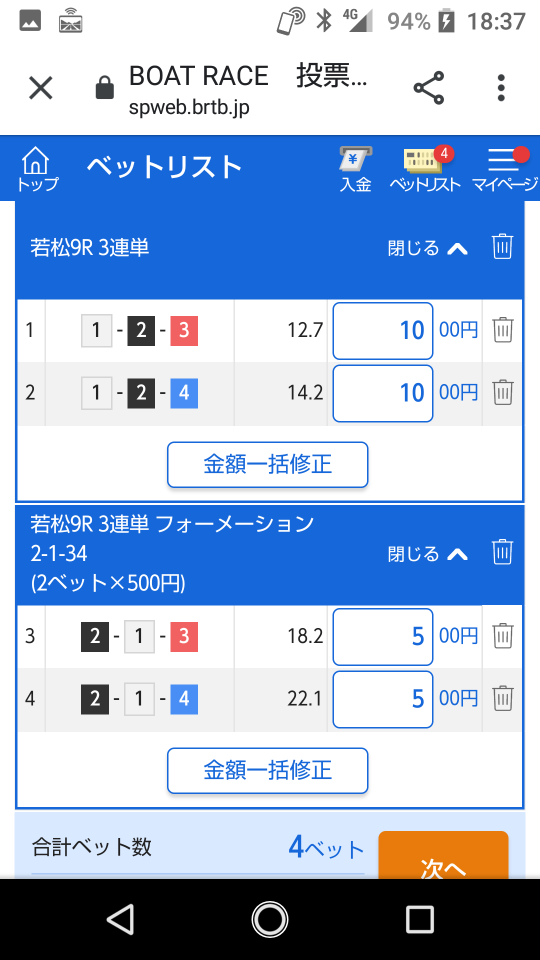The height and width of the screenshot is (960, 540).
Task: Delete bet row 2-1-4 with trash icon
Action: coord(503,698)
